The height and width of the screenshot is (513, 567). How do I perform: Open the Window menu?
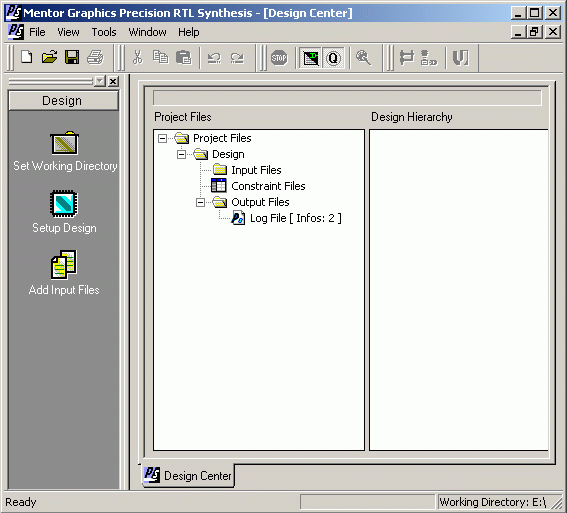click(148, 32)
